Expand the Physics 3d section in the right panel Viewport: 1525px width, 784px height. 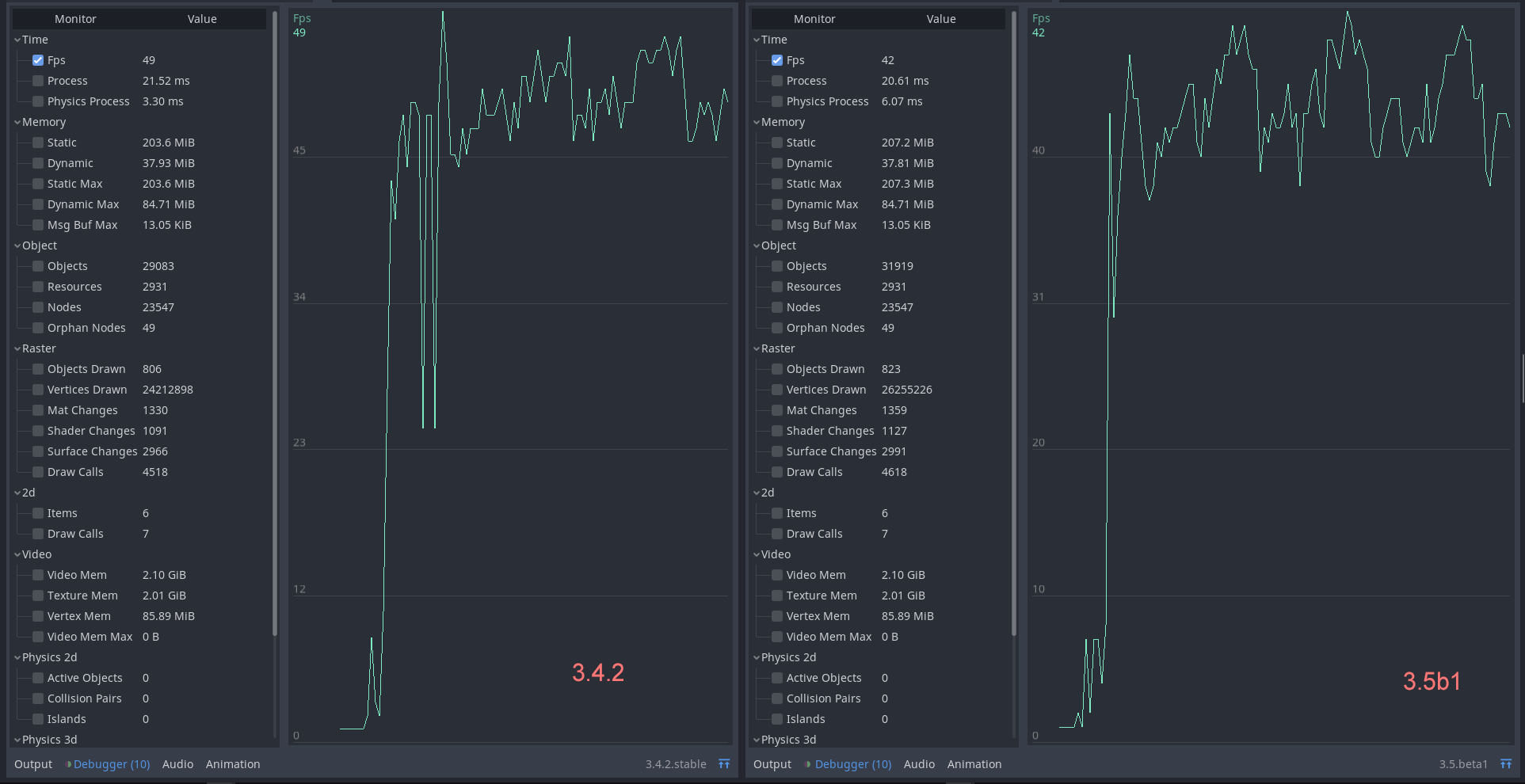point(756,740)
